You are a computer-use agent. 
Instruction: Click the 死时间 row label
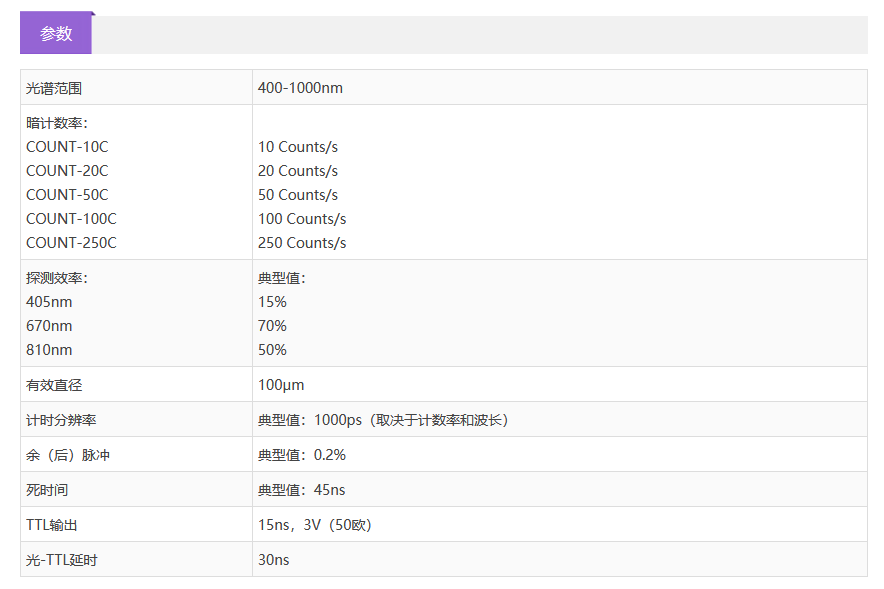tap(47, 490)
